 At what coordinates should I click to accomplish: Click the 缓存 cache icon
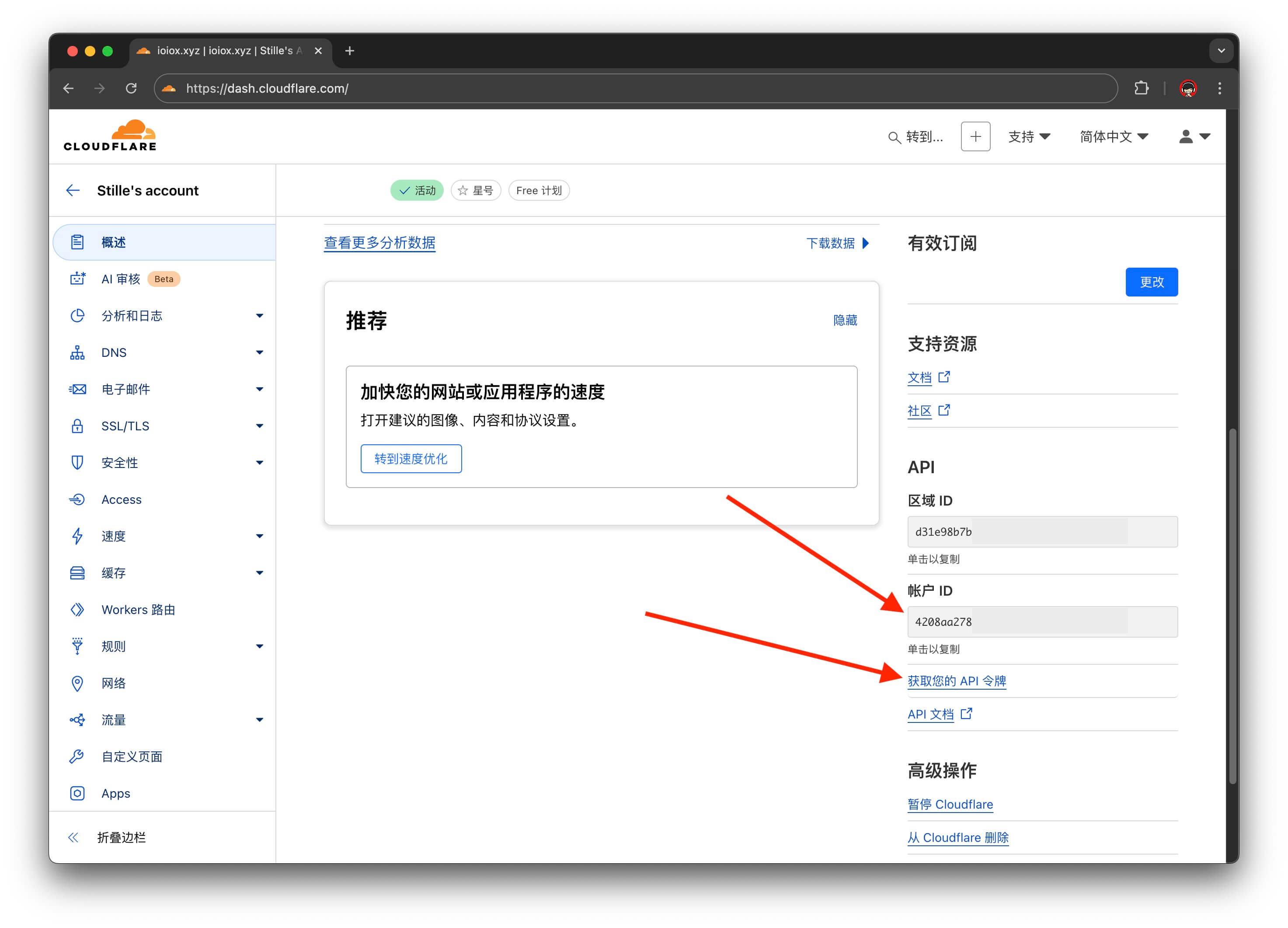pos(77,573)
